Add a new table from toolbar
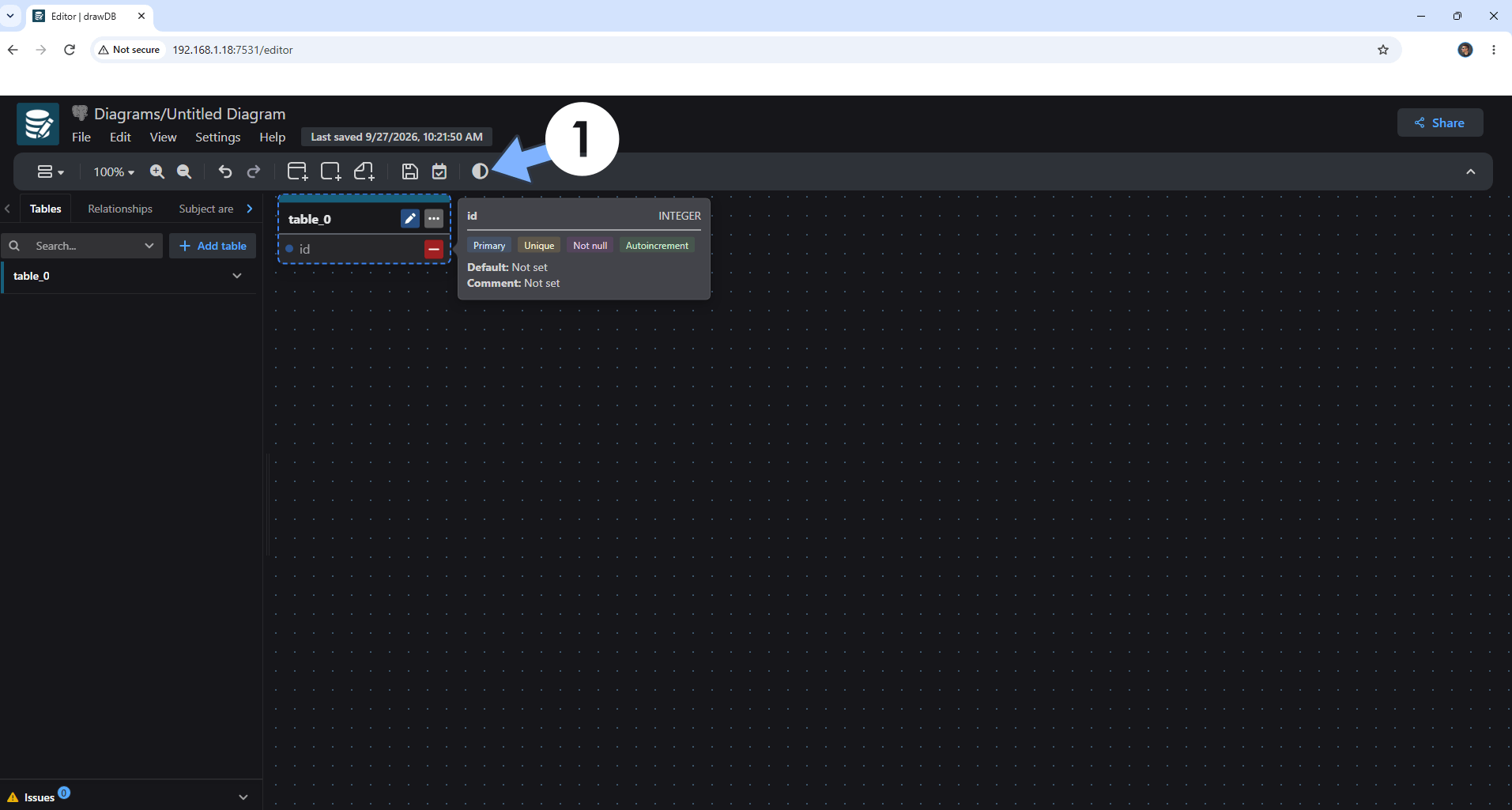 (297, 171)
